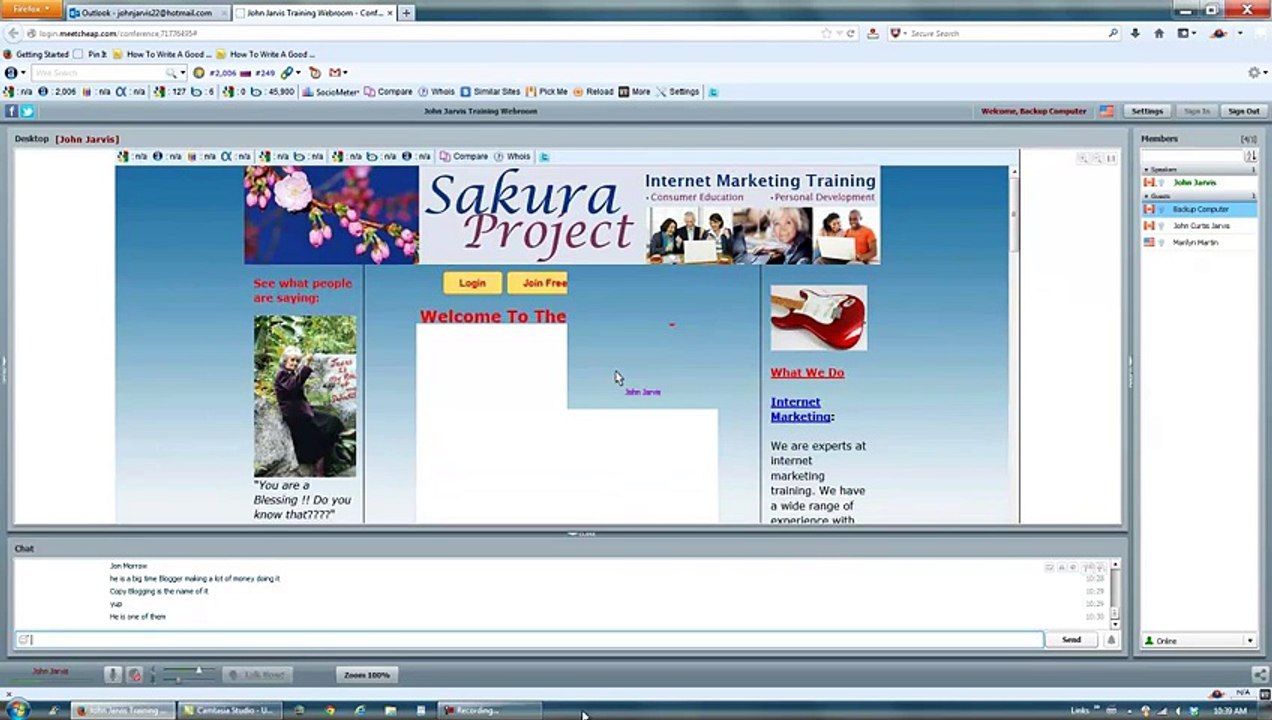Select Marilyn Martin in members list

(x=1200, y=242)
